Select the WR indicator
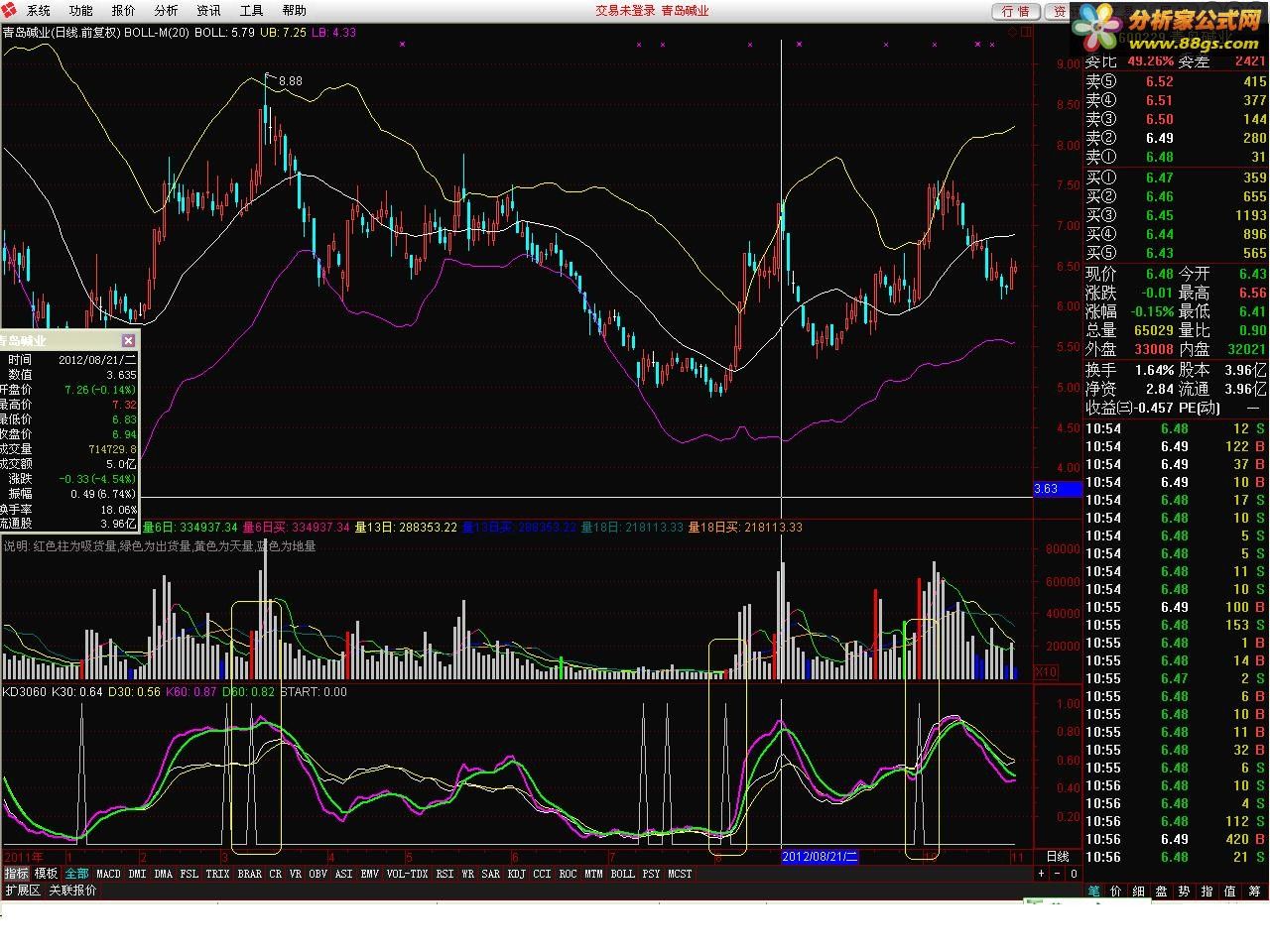This screenshot has height=952, width=1270. pos(468,874)
